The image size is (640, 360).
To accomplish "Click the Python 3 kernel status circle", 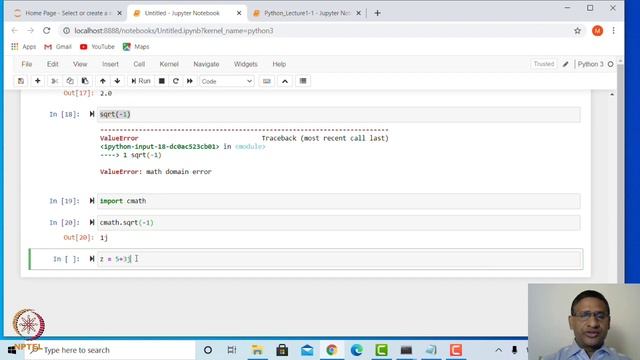I will point(611,64).
